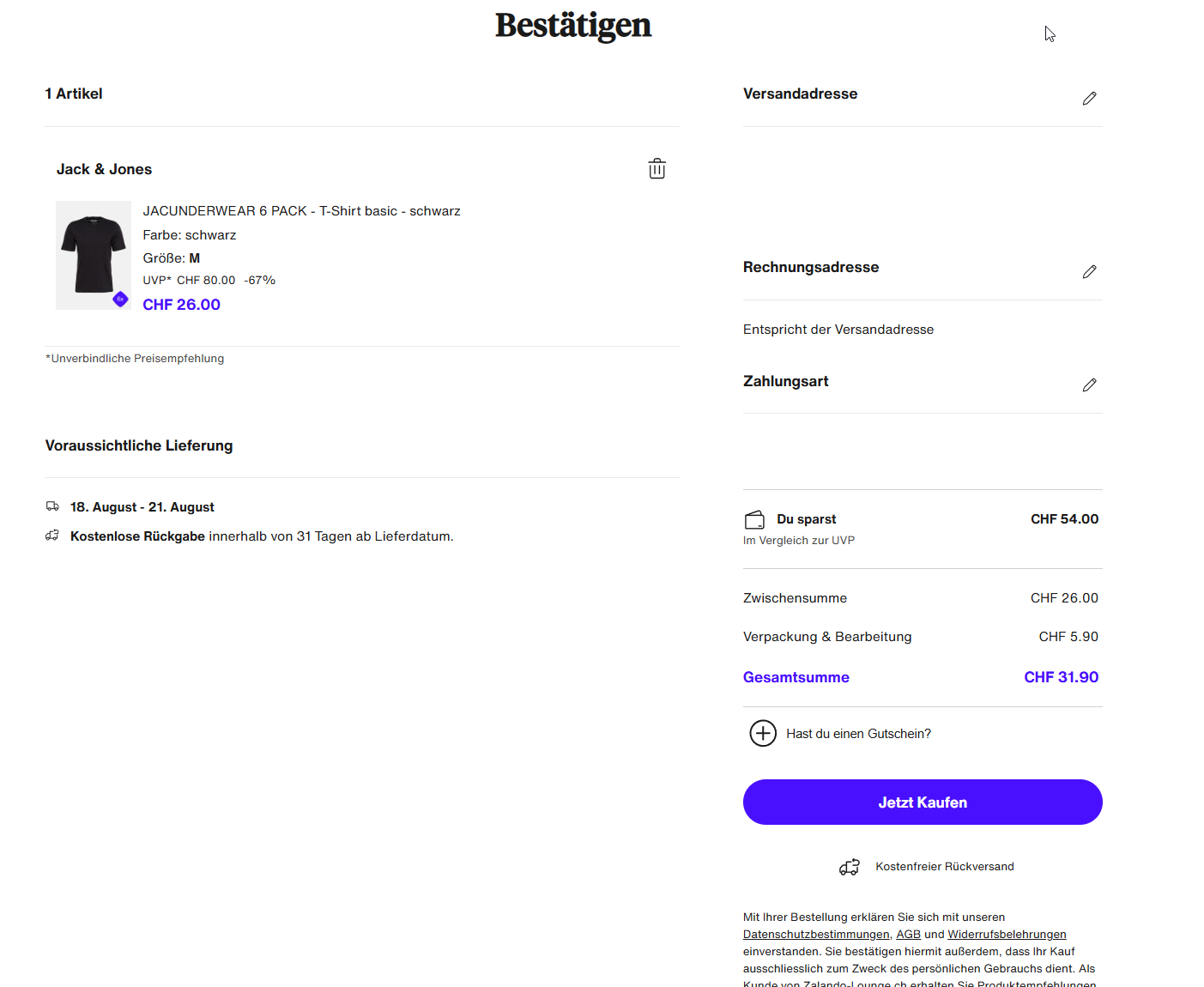Expand Hast du einen Gutschein? section
The height and width of the screenshot is (987, 1204).
(858, 734)
